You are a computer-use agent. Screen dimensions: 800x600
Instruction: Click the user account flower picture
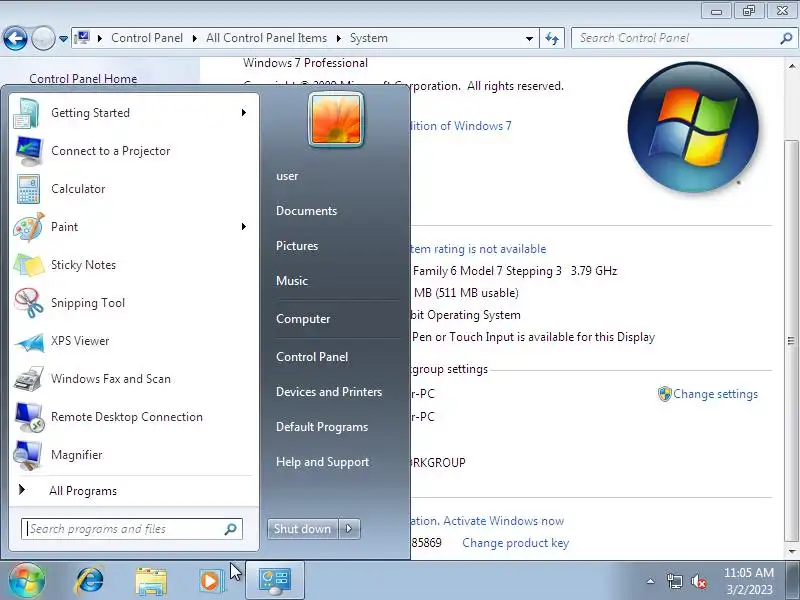coord(336,119)
